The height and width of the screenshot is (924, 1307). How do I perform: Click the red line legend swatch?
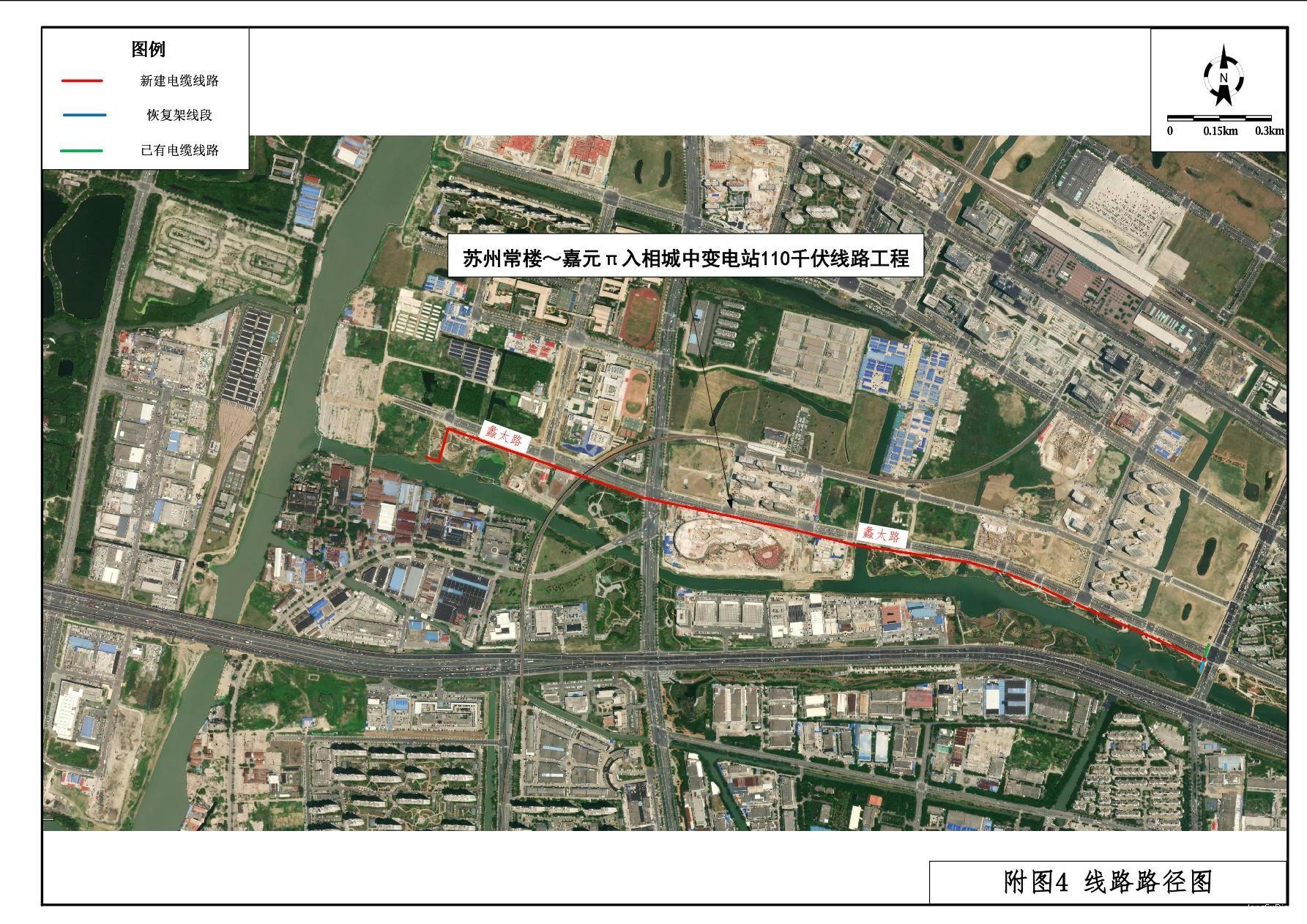82,81
